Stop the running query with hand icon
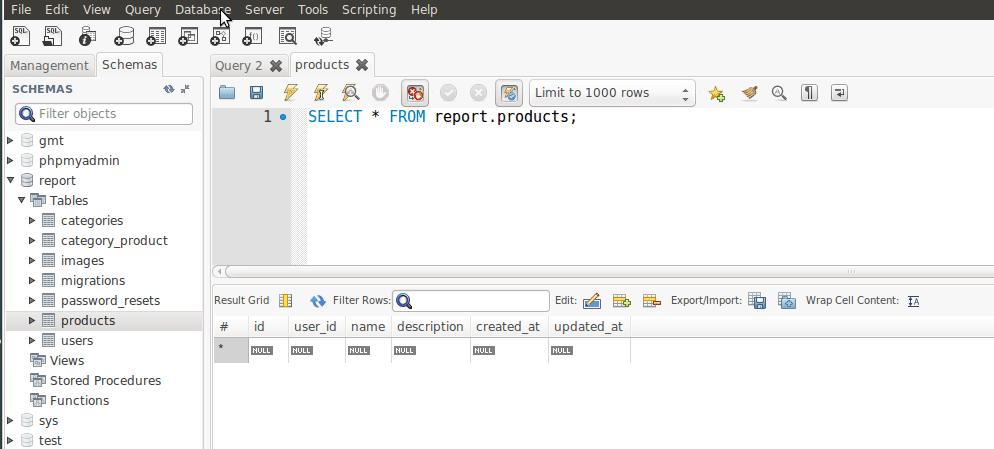 [x=380, y=93]
